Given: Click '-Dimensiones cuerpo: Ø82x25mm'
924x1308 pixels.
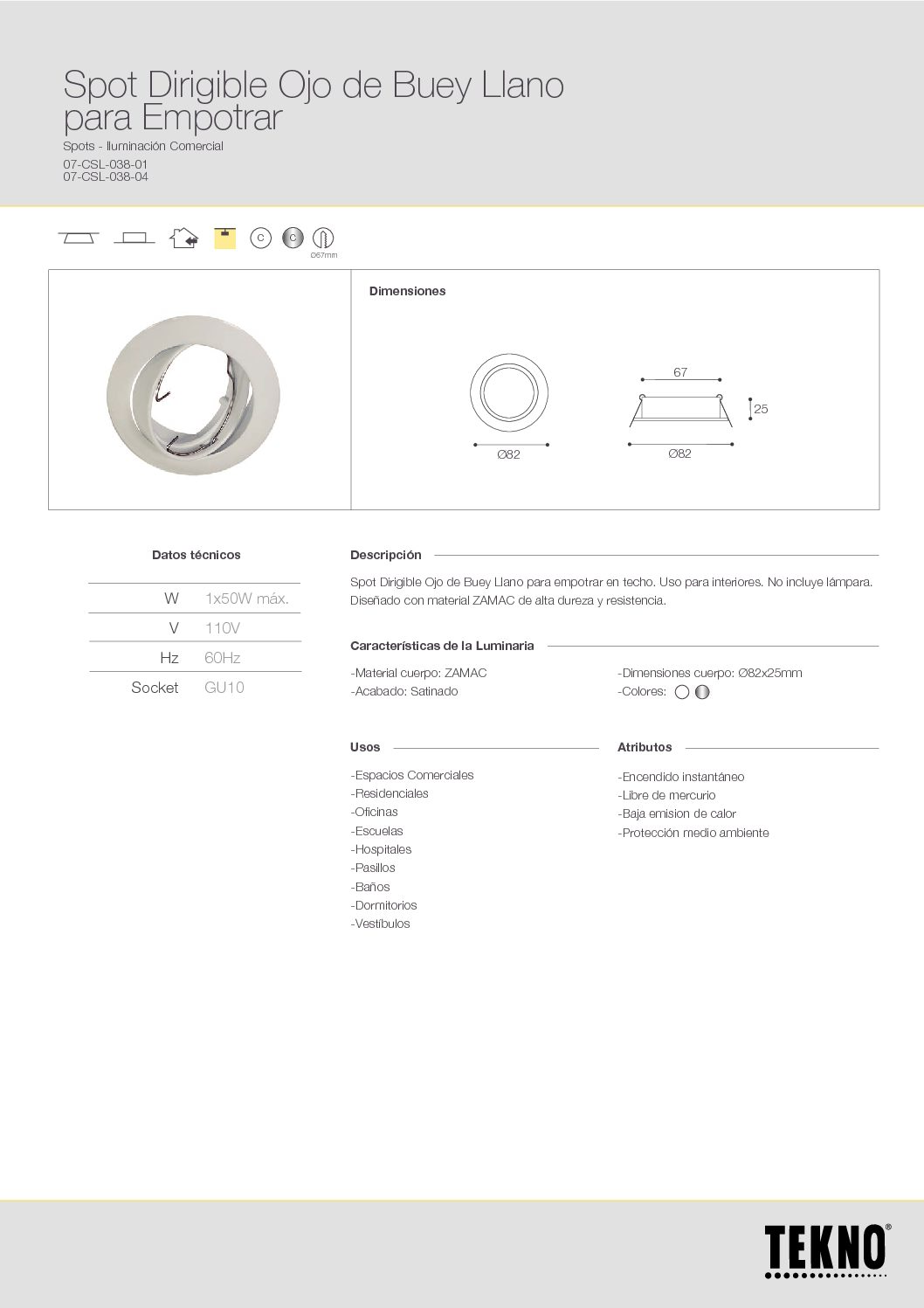Looking at the screenshot, I should pyautogui.click(x=710, y=673).
